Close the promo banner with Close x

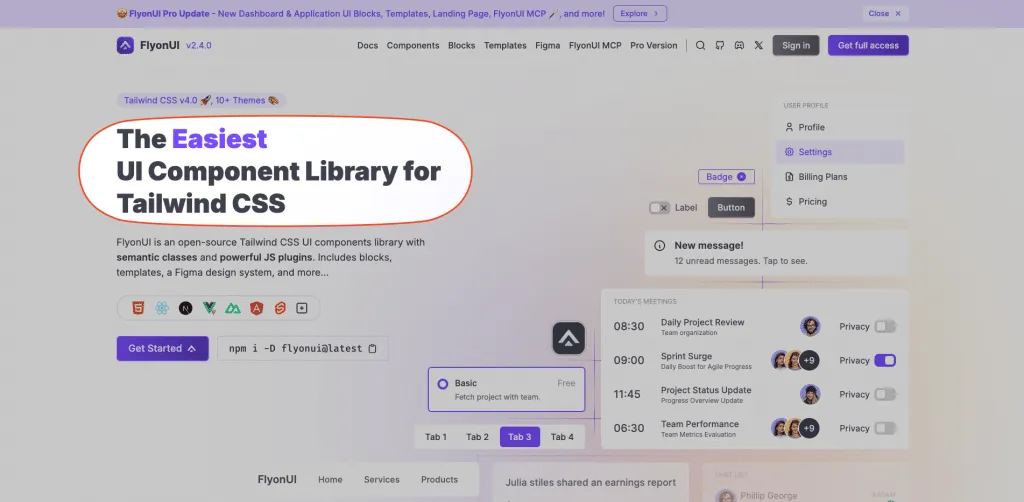[885, 13]
